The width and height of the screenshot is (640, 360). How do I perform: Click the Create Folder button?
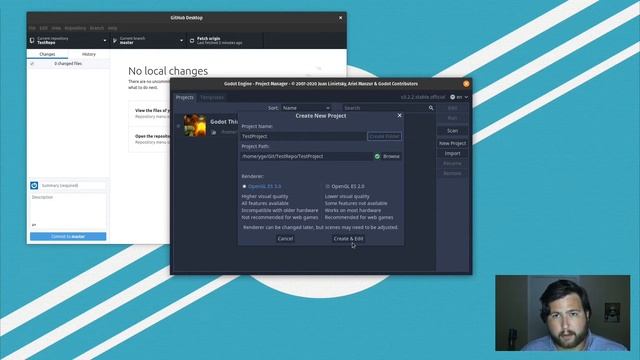point(384,136)
